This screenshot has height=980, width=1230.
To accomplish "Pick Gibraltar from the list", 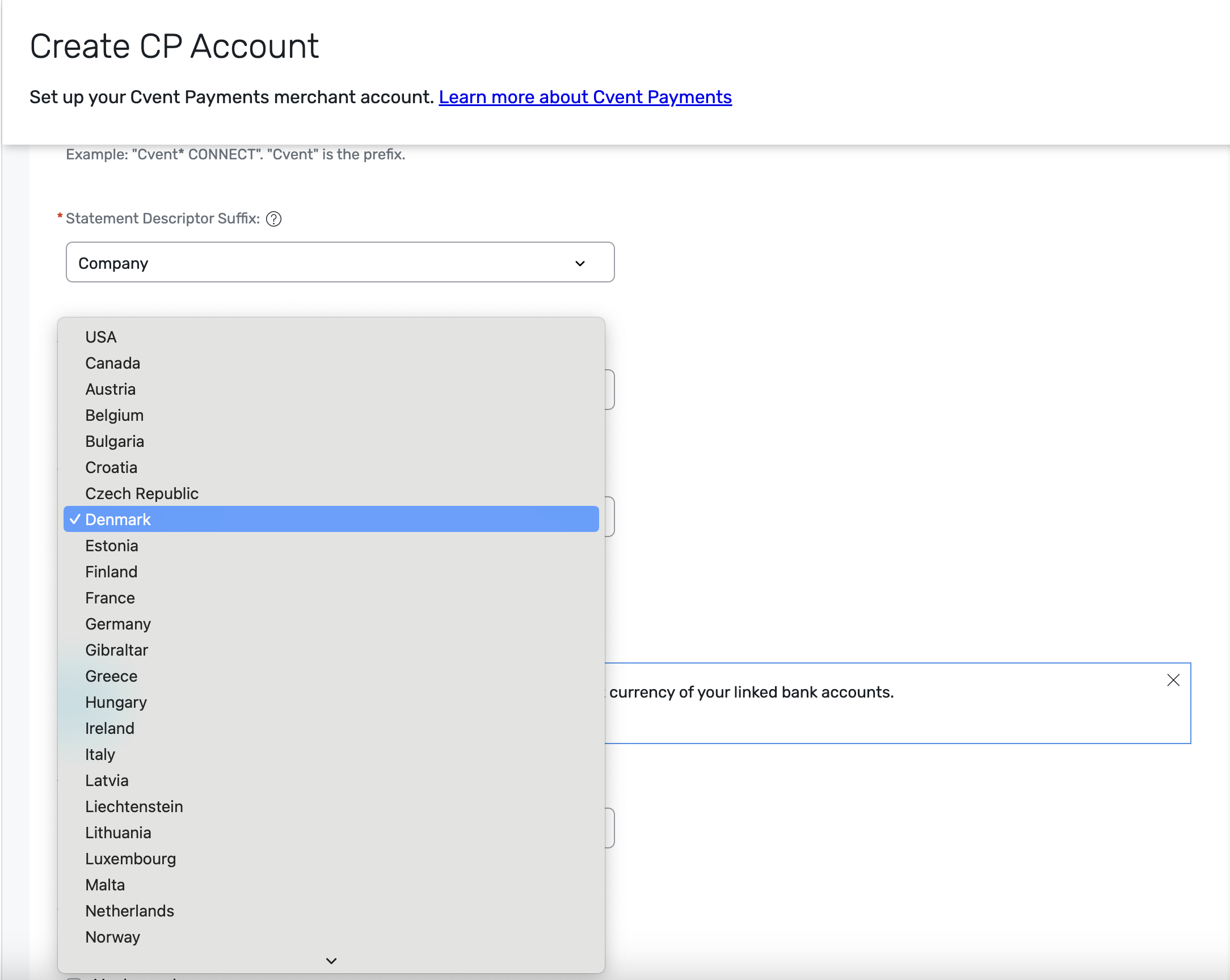I will (331, 650).
